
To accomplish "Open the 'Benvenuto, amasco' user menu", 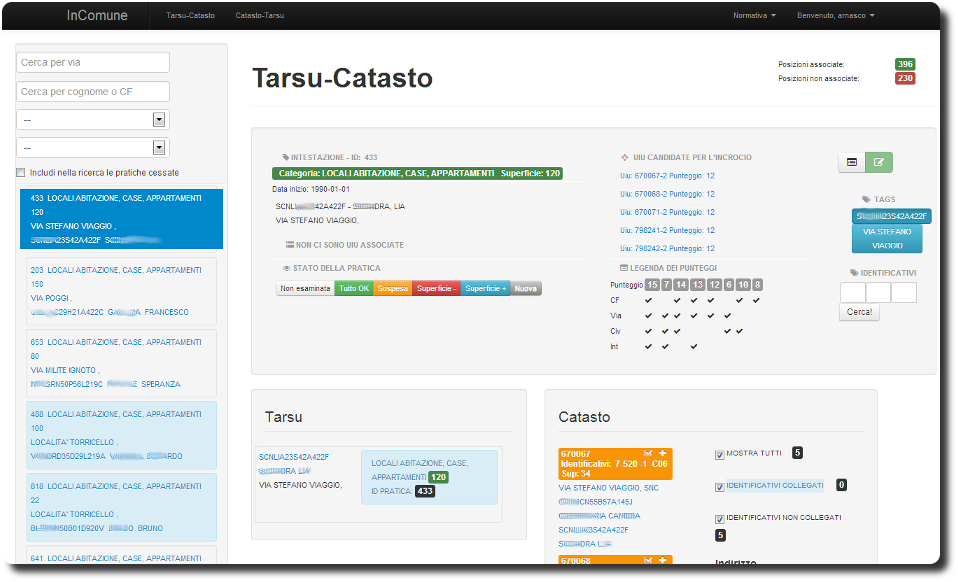I will point(835,16).
